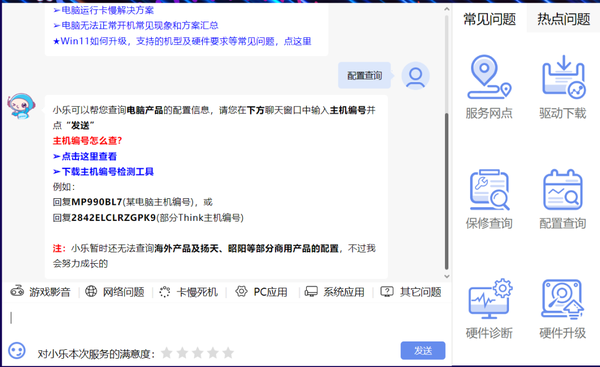Open the 电脑运行卡慢解决方案 link
The image size is (600, 367).
[x=103, y=10]
